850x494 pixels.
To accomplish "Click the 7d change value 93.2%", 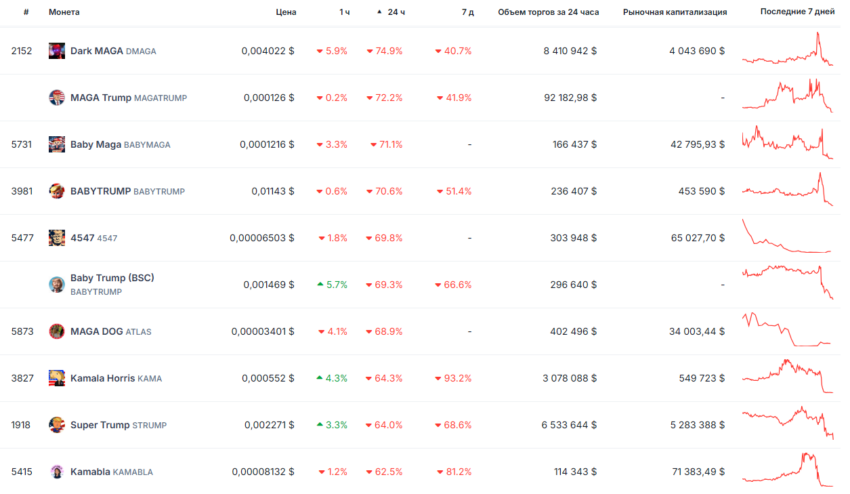I will click(453, 378).
